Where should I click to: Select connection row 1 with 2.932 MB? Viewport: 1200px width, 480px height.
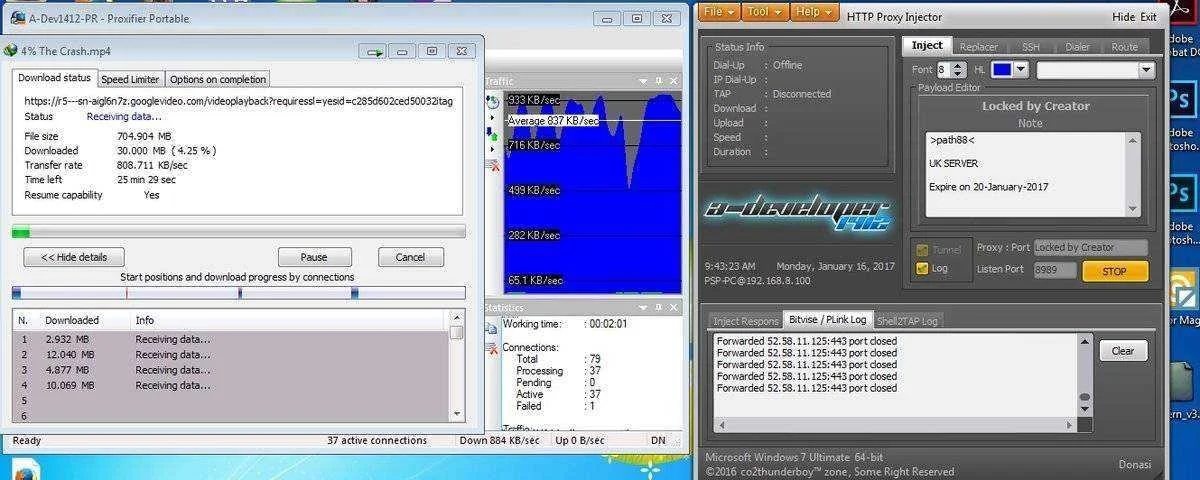(230, 339)
